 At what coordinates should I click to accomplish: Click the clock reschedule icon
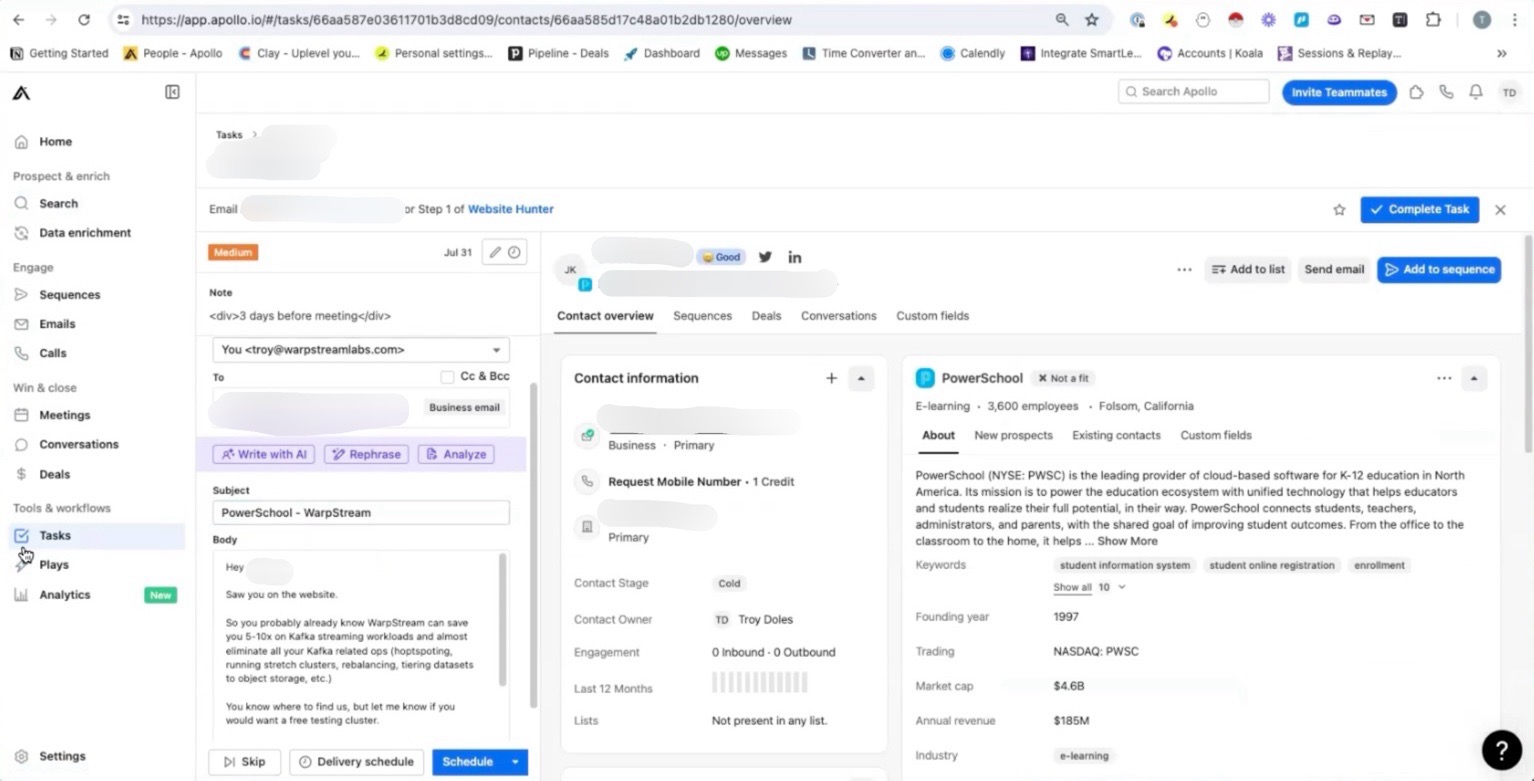click(514, 253)
